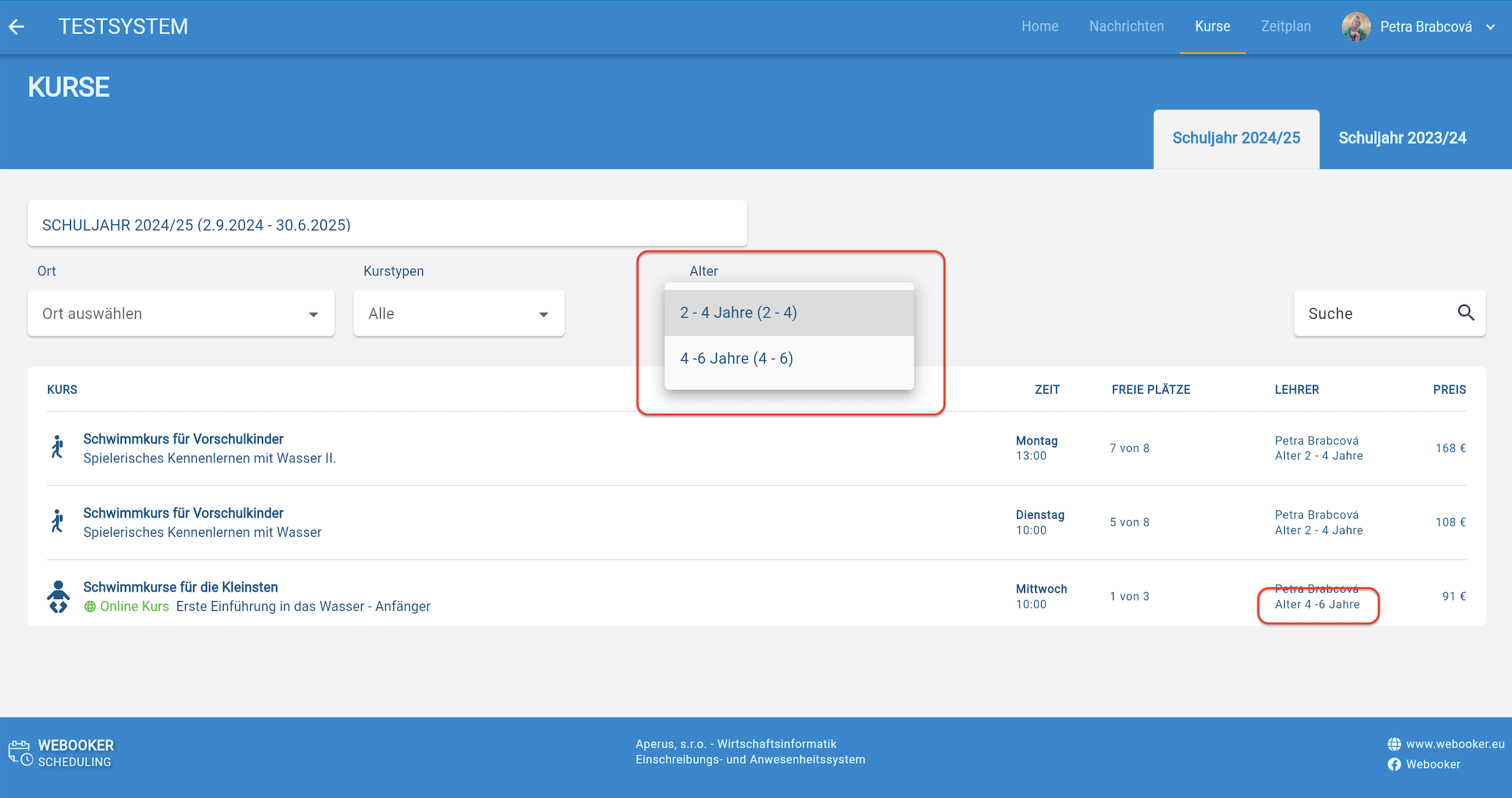Click the search magnifier icon
1512x798 pixels.
[x=1466, y=313]
